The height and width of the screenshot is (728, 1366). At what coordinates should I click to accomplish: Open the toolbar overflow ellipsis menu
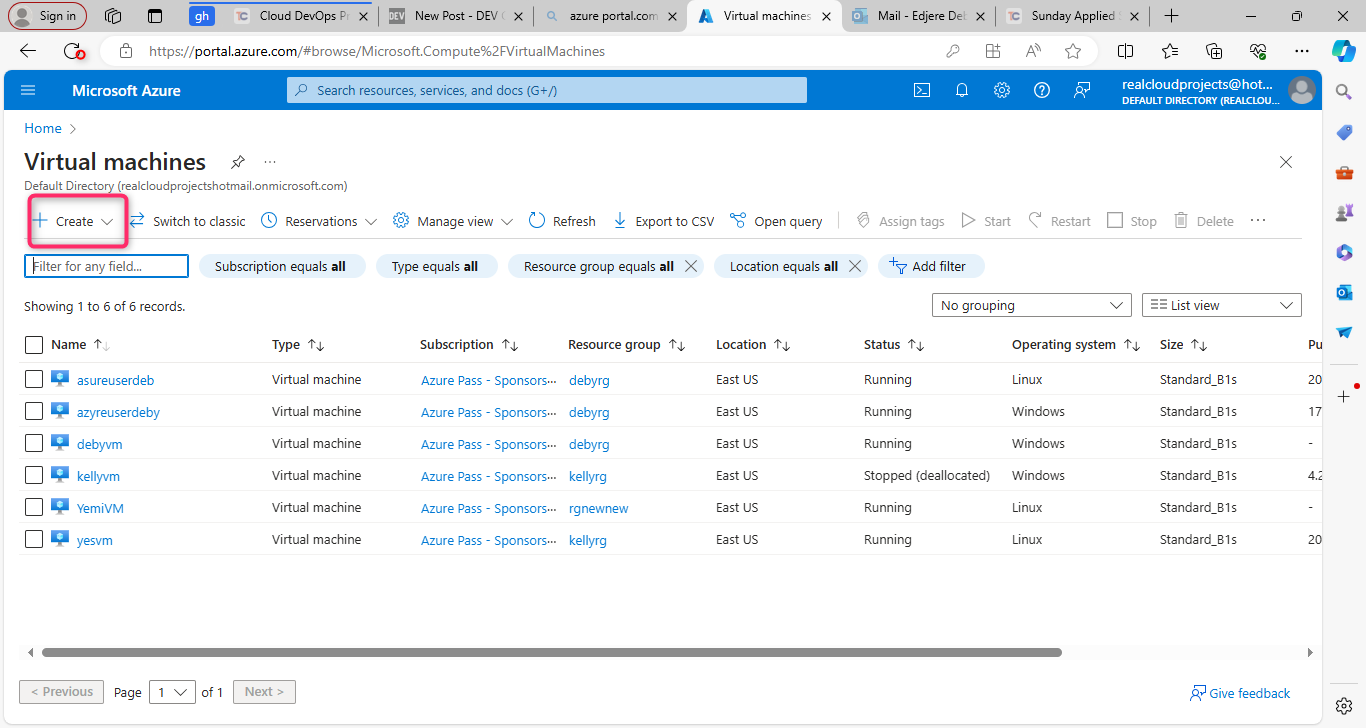coord(1258,221)
